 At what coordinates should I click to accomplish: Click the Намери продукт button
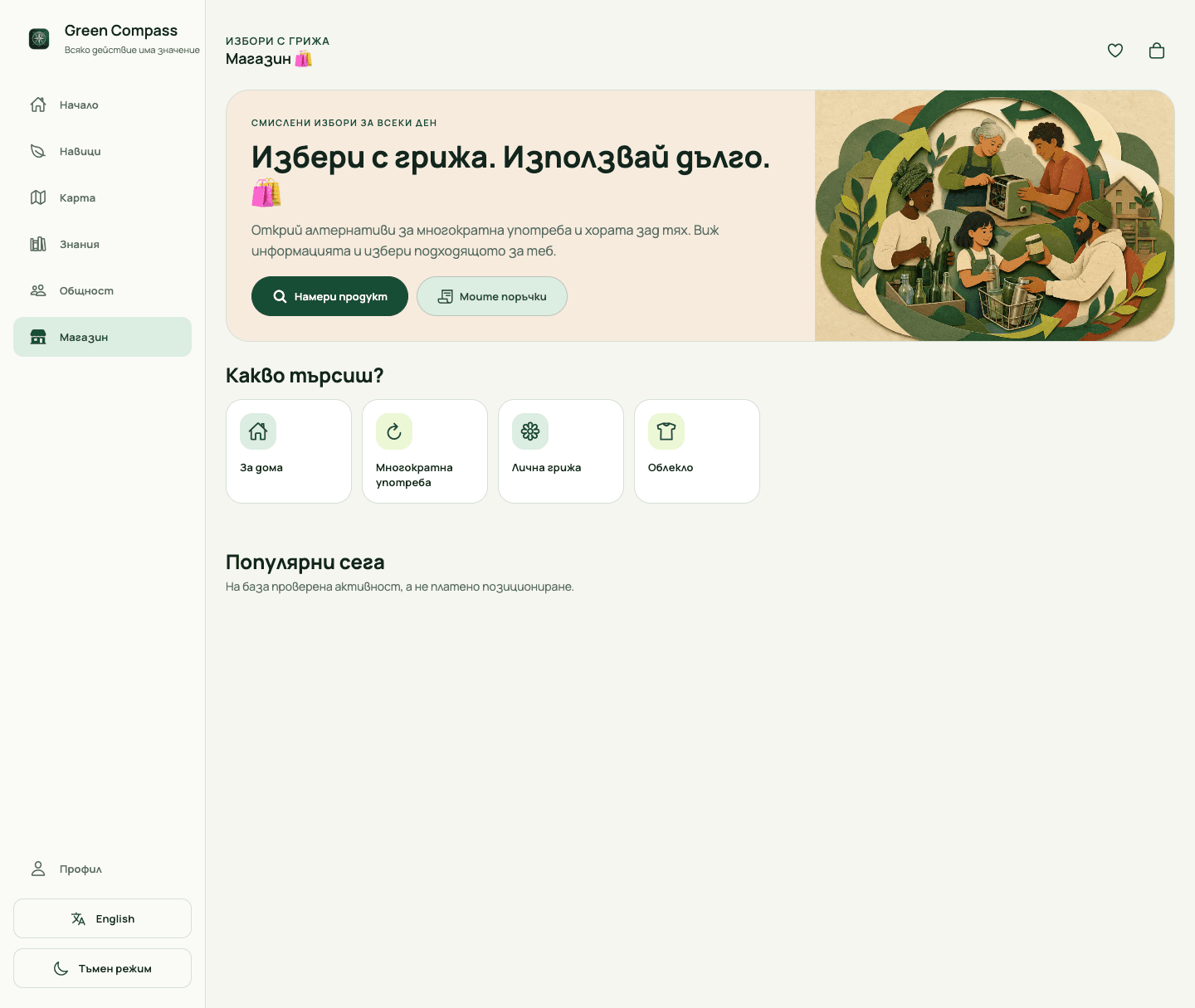(329, 296)
